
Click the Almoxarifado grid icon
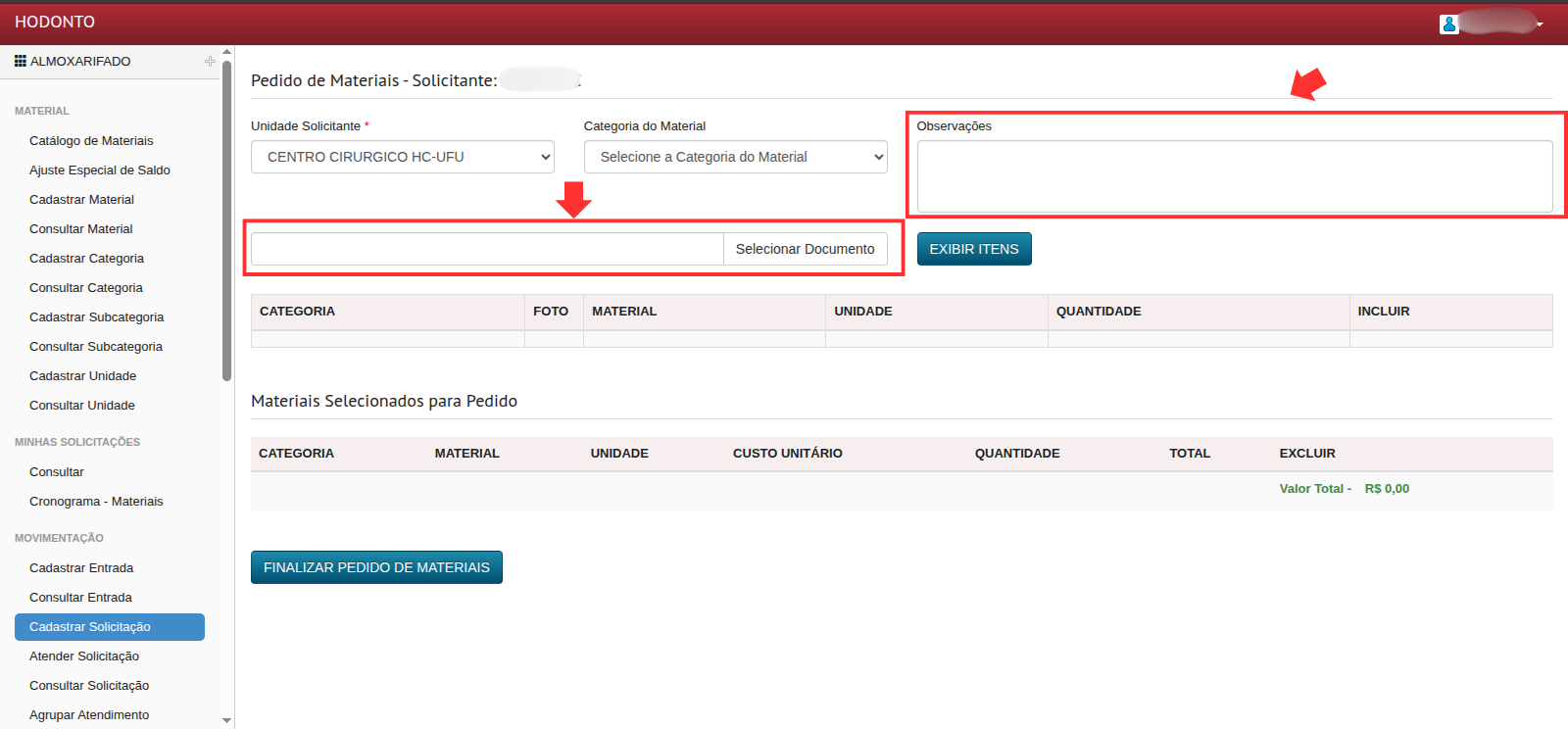pos(20,61)
